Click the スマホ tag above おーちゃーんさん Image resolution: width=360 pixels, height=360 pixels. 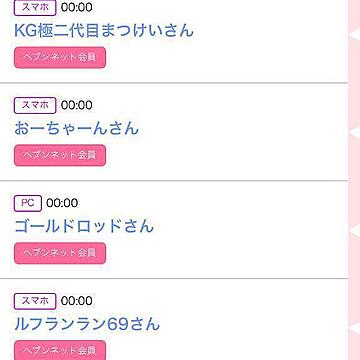tap(35, 105)
